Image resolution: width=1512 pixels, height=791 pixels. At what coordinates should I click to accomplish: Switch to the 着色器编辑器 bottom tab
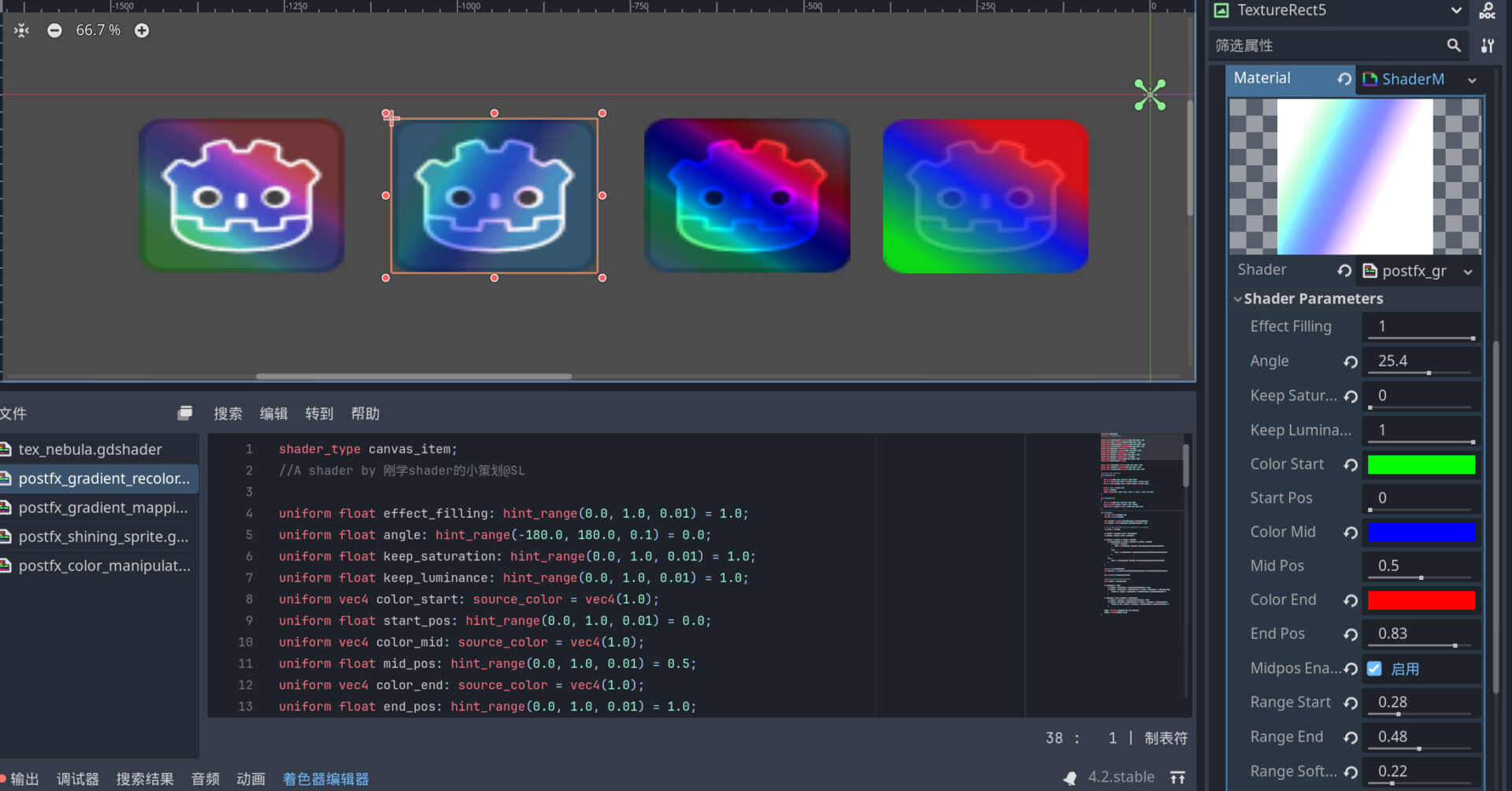point(326,779)
